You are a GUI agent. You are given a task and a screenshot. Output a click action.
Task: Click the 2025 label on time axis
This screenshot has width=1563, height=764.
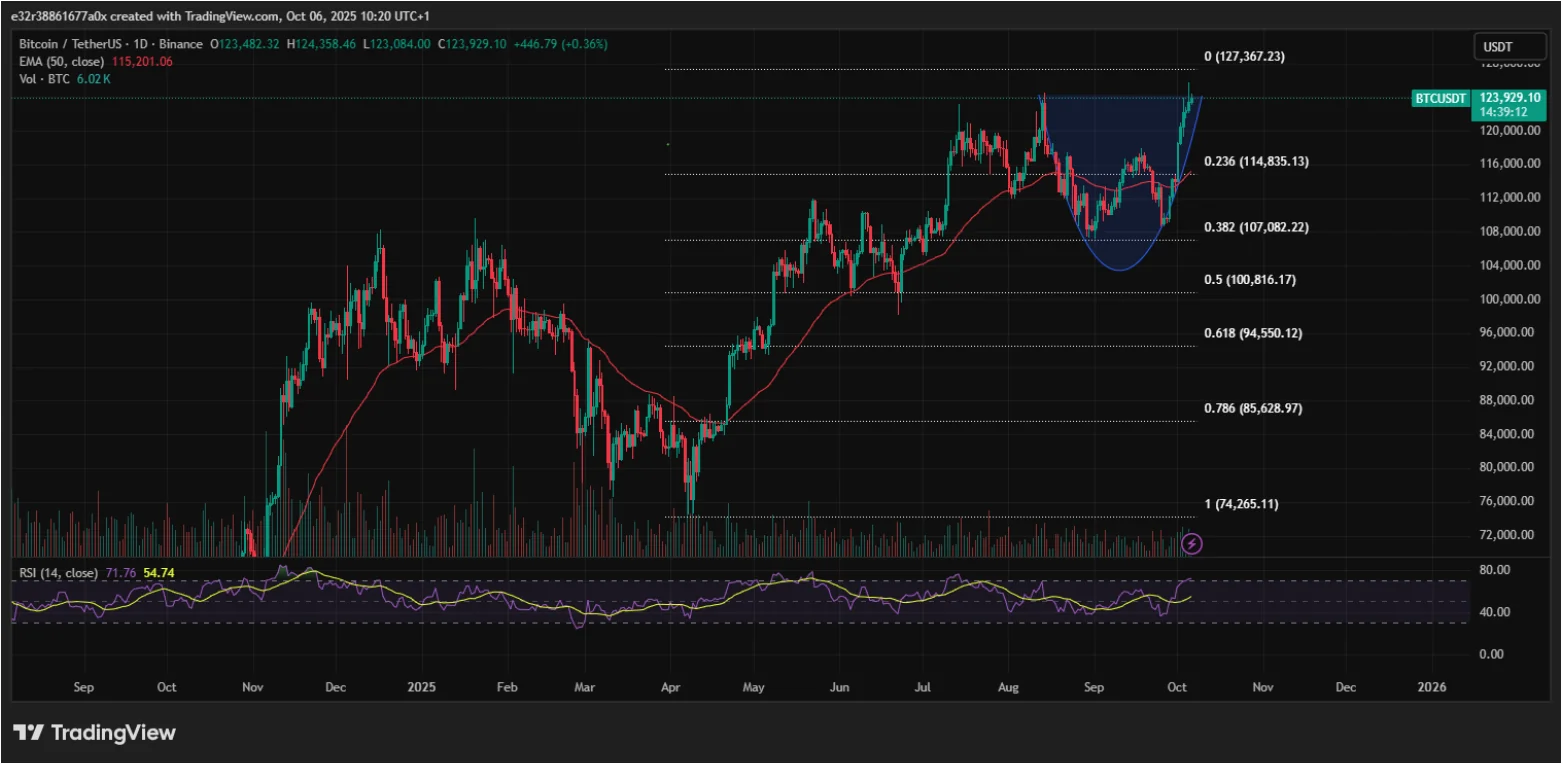pyautogui.click(x=421, y=687)
